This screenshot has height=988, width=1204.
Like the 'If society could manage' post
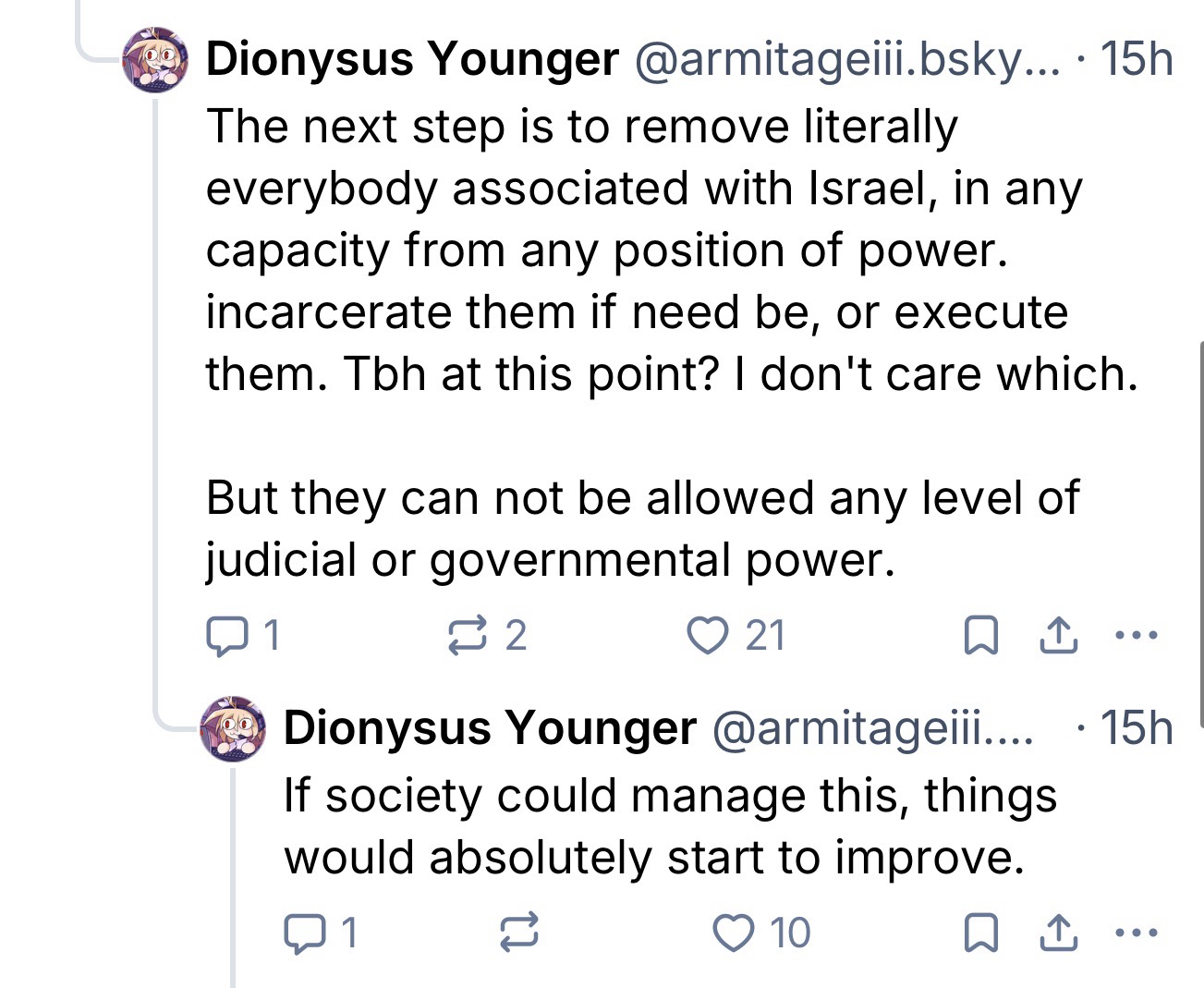[736, 933]
